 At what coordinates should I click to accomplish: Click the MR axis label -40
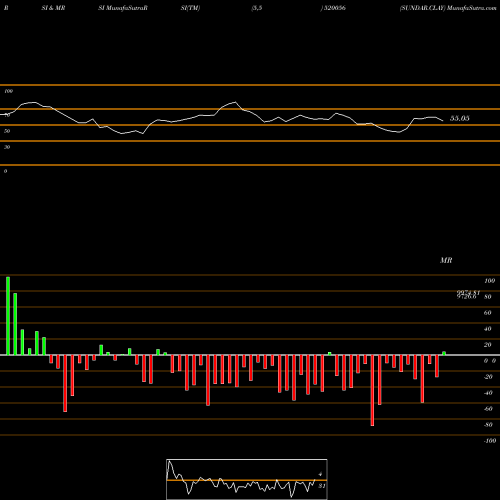tap(488, 393)
